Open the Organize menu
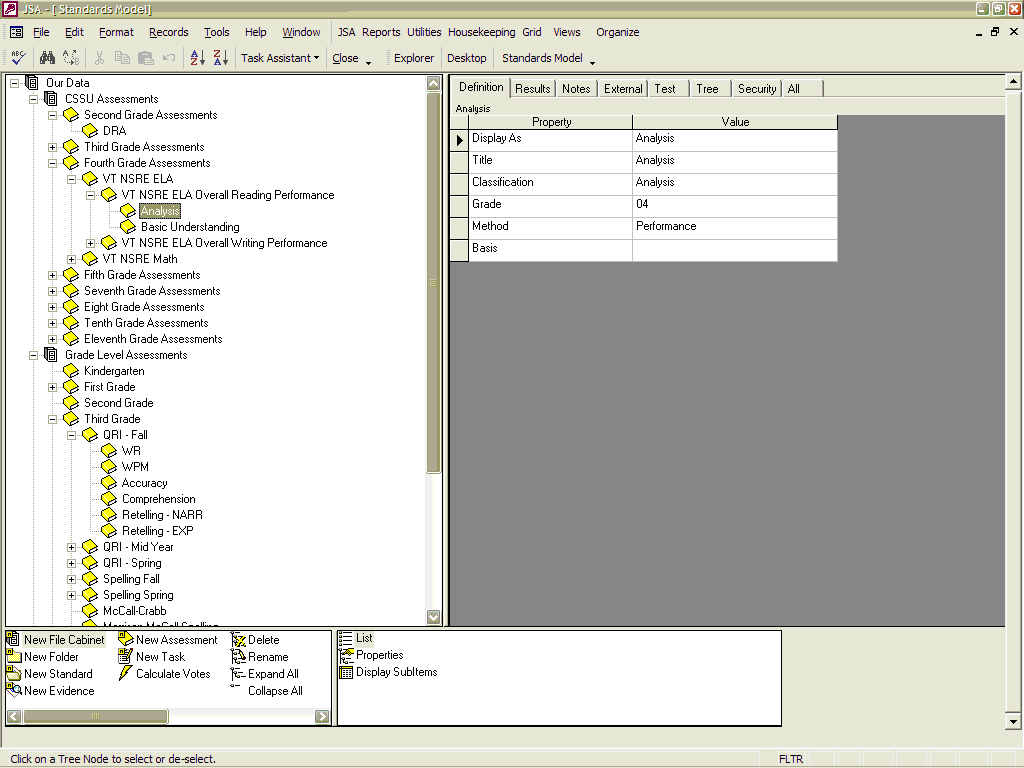Viewport: 1024px width, 768px height. coord(618,32)
